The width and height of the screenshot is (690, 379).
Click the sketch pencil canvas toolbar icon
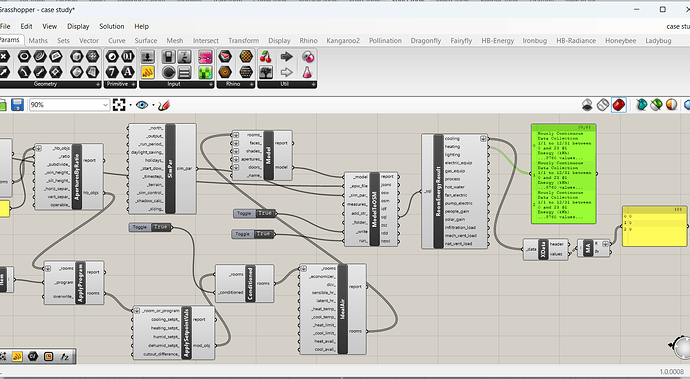pyautogui.click(x=164, y=105)
